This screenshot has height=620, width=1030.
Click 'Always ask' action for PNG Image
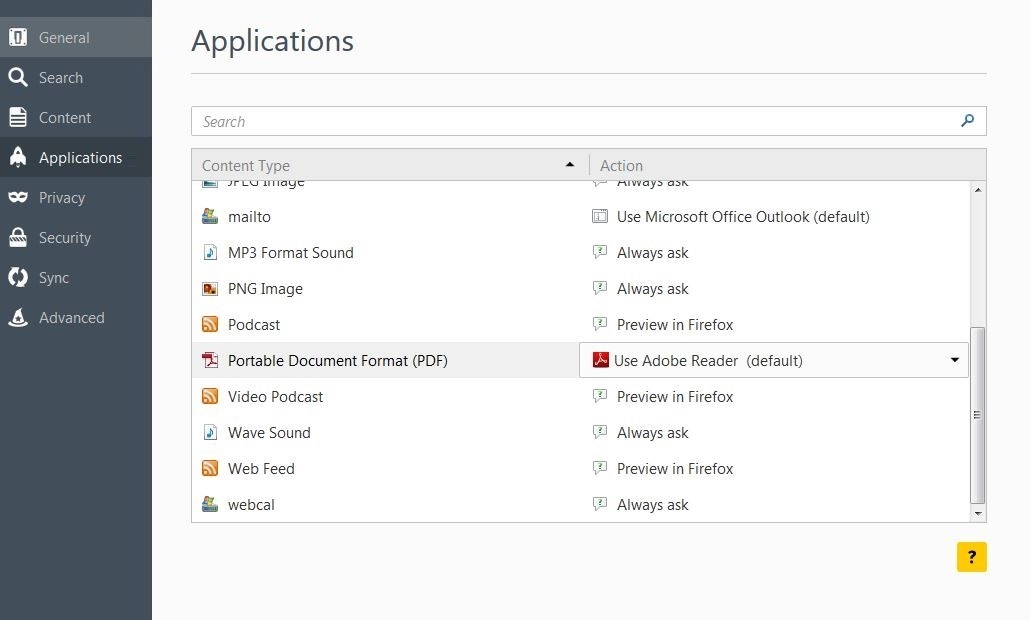click(652, 289)
